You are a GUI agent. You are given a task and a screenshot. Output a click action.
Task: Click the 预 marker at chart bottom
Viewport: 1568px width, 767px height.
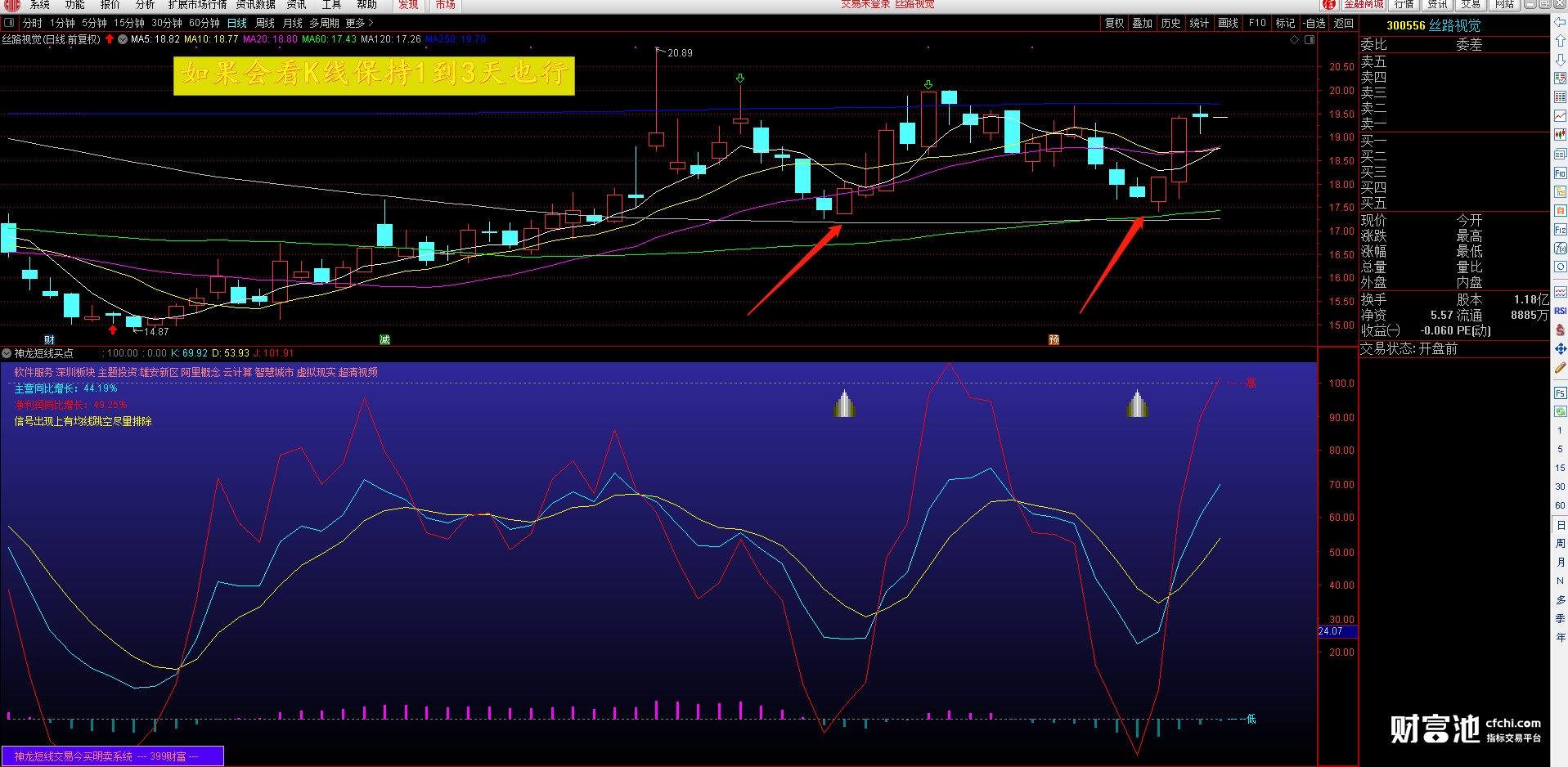tap(1054, 339)
